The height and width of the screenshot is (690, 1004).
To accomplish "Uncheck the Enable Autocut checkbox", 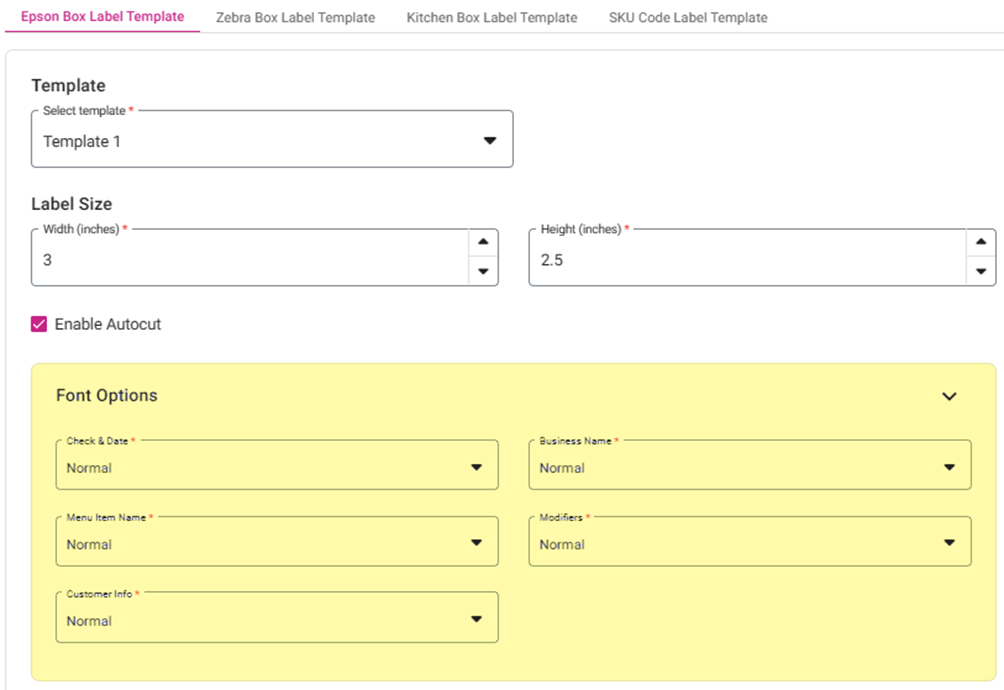I will point(40,324).
